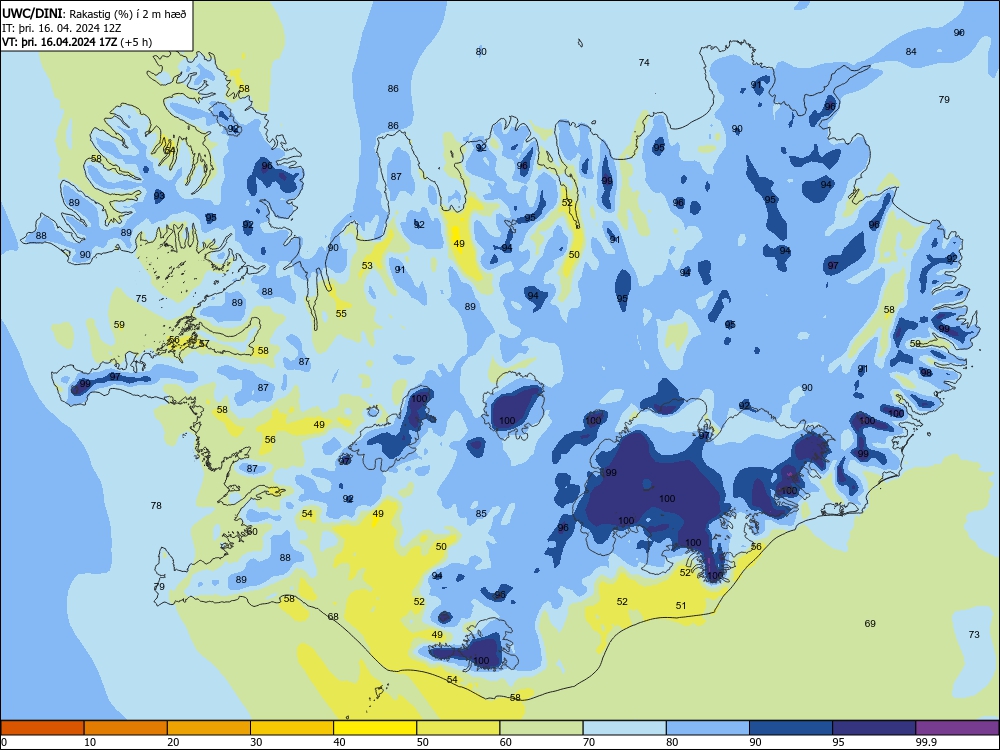Click the 10–20 orange legend swatch
1000x750 pixels.
click(126, 728)
